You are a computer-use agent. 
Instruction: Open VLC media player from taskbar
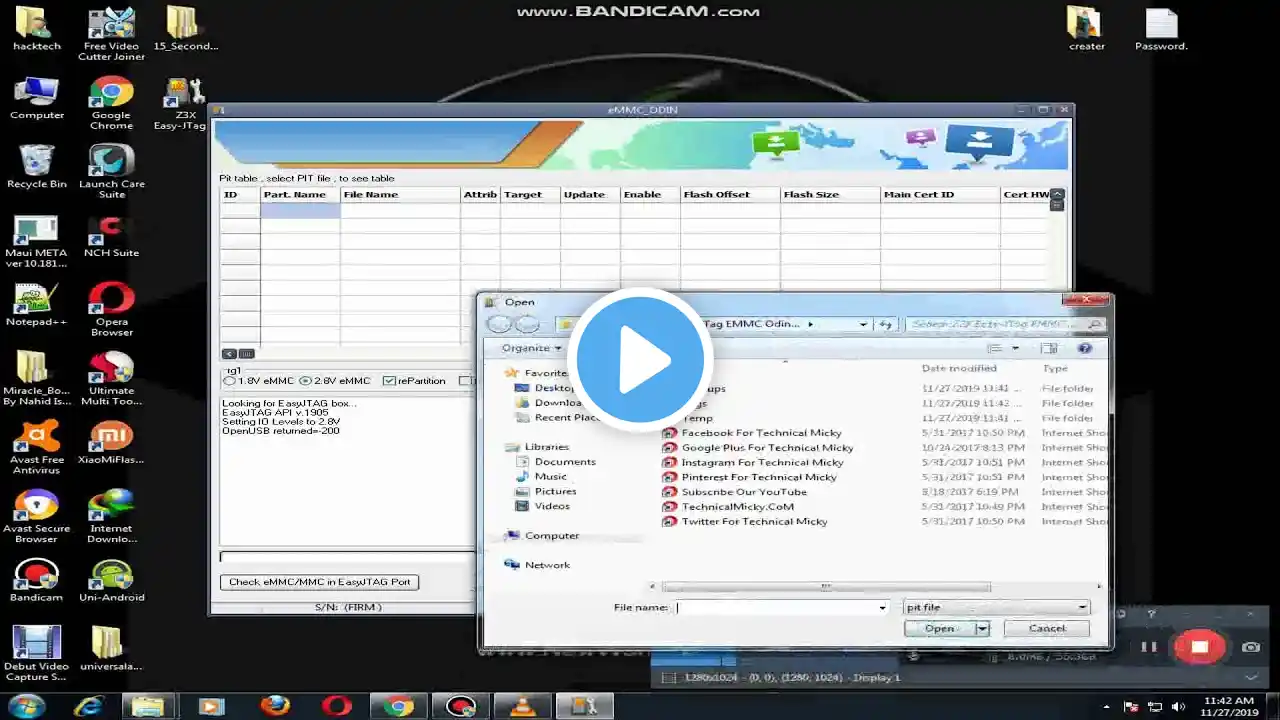[523, 706]
